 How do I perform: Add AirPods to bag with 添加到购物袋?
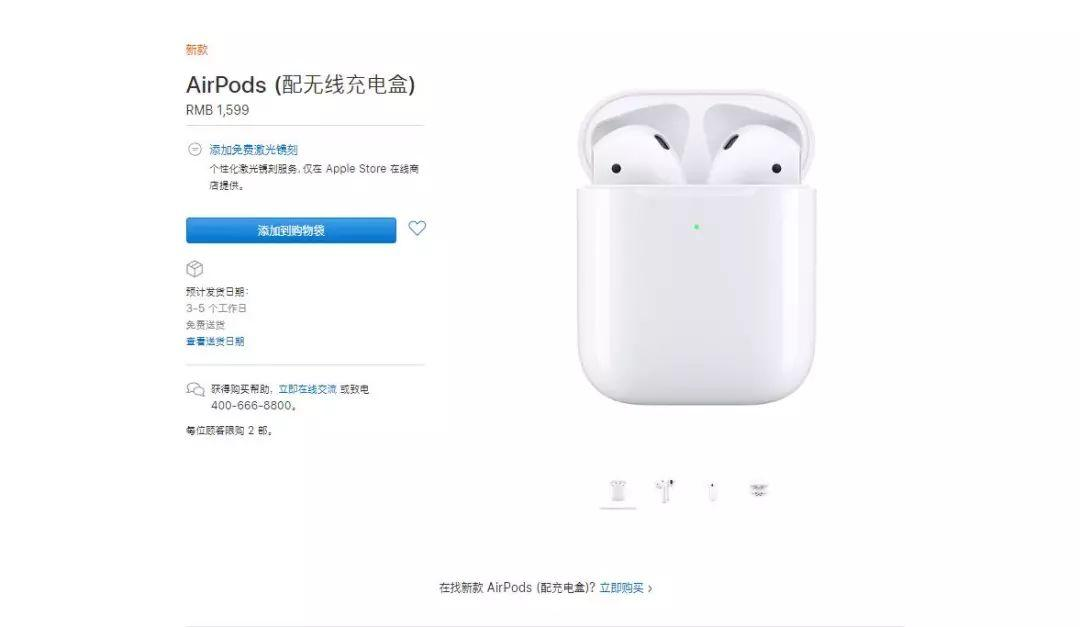click(291, 230)
